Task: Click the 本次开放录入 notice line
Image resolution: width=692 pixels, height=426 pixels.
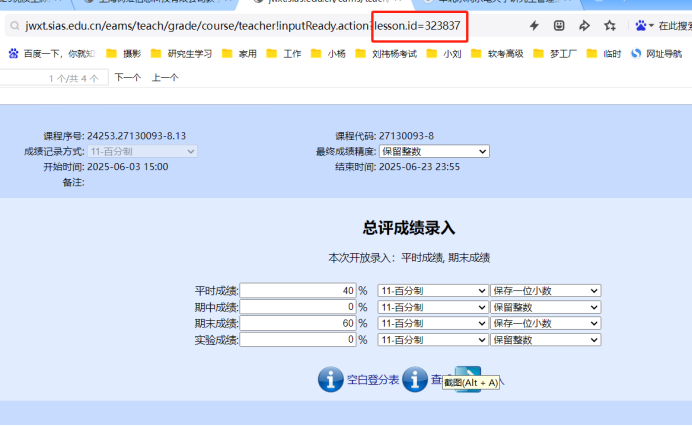Action: (409, 258)
